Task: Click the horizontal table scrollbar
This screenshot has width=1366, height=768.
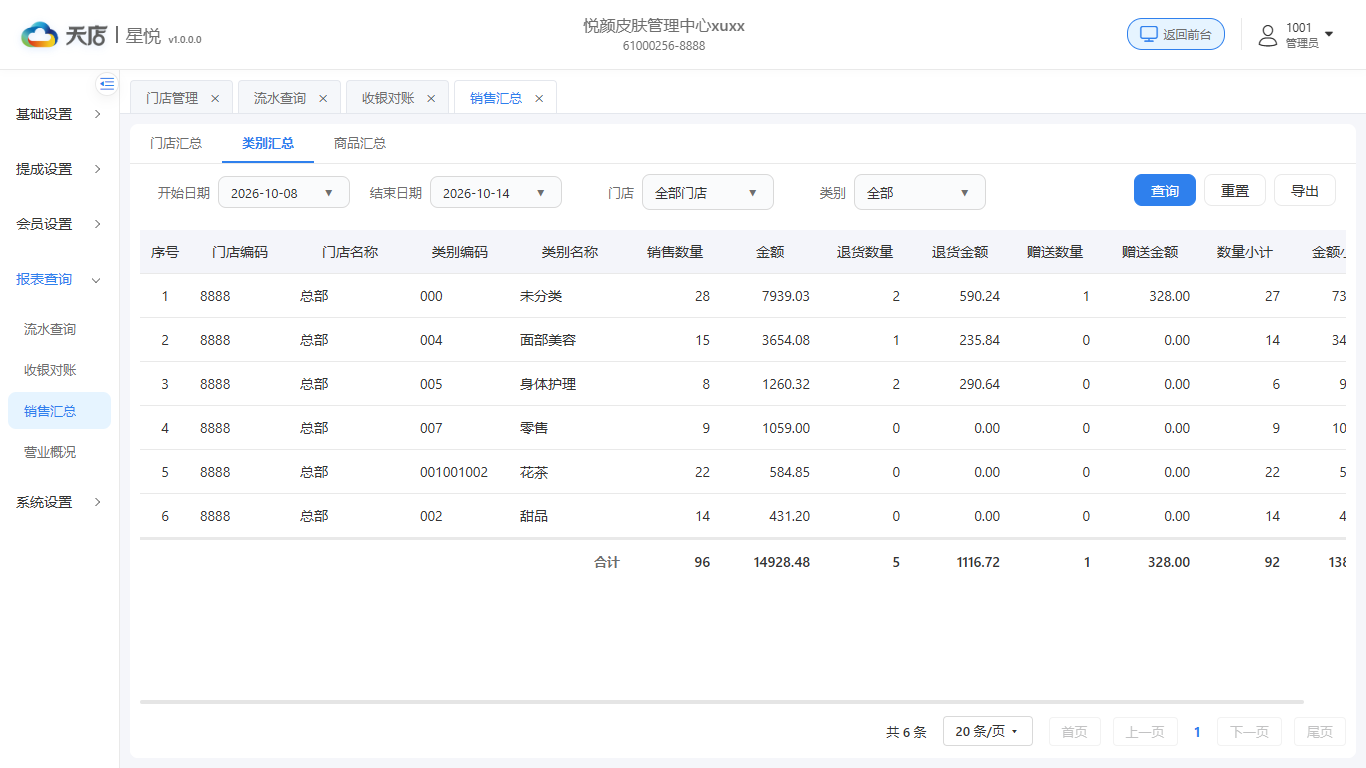Action: coord(722,702)
